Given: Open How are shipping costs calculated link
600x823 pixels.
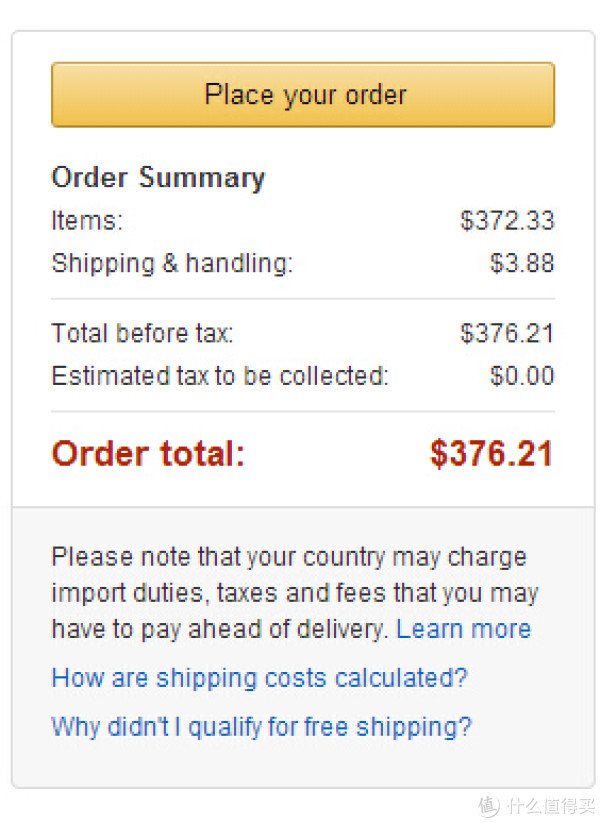Looking at the screenshot, I should (x=259, y=678).
